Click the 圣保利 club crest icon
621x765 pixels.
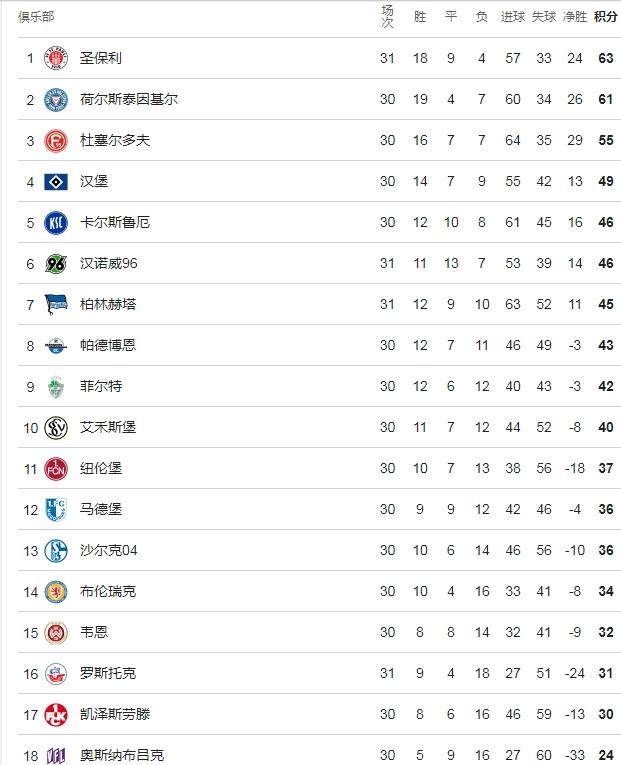[56, 58]
